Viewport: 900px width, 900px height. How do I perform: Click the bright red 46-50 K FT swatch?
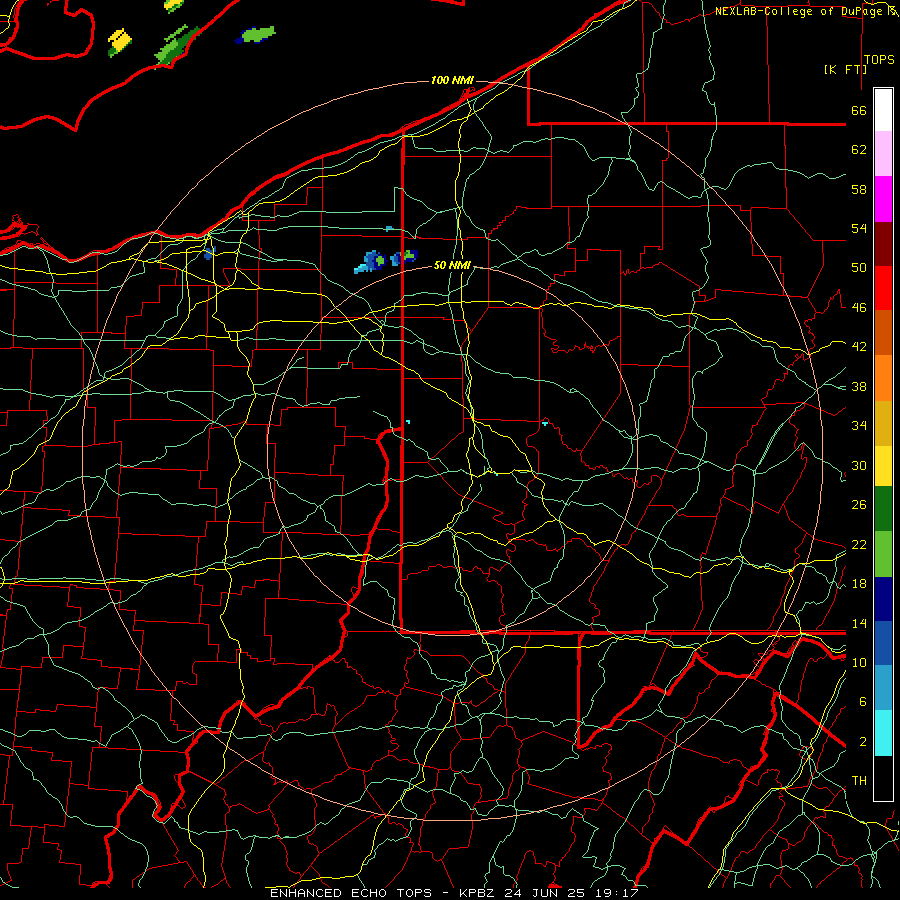[883, 288]
